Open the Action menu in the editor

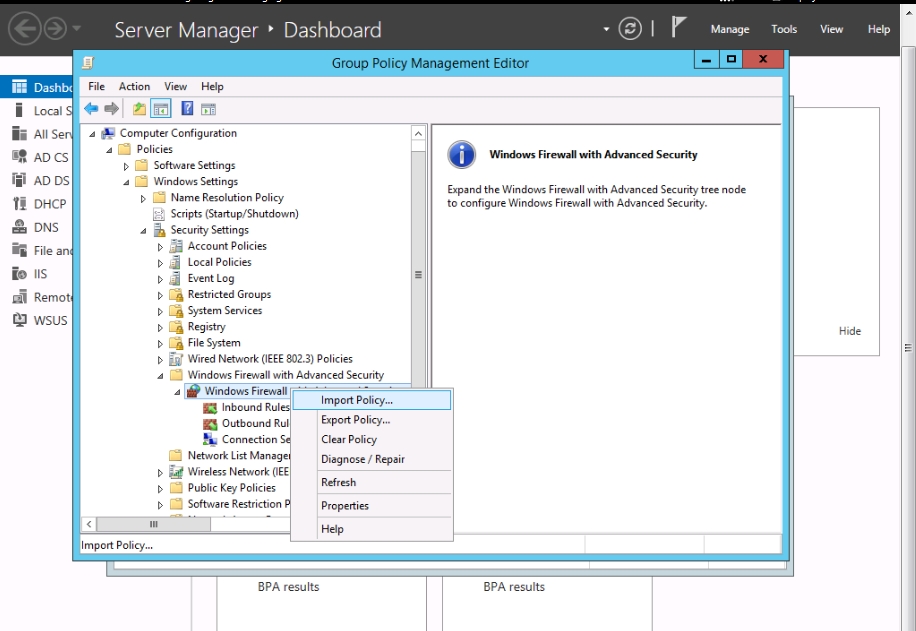[x=134, y=86]
